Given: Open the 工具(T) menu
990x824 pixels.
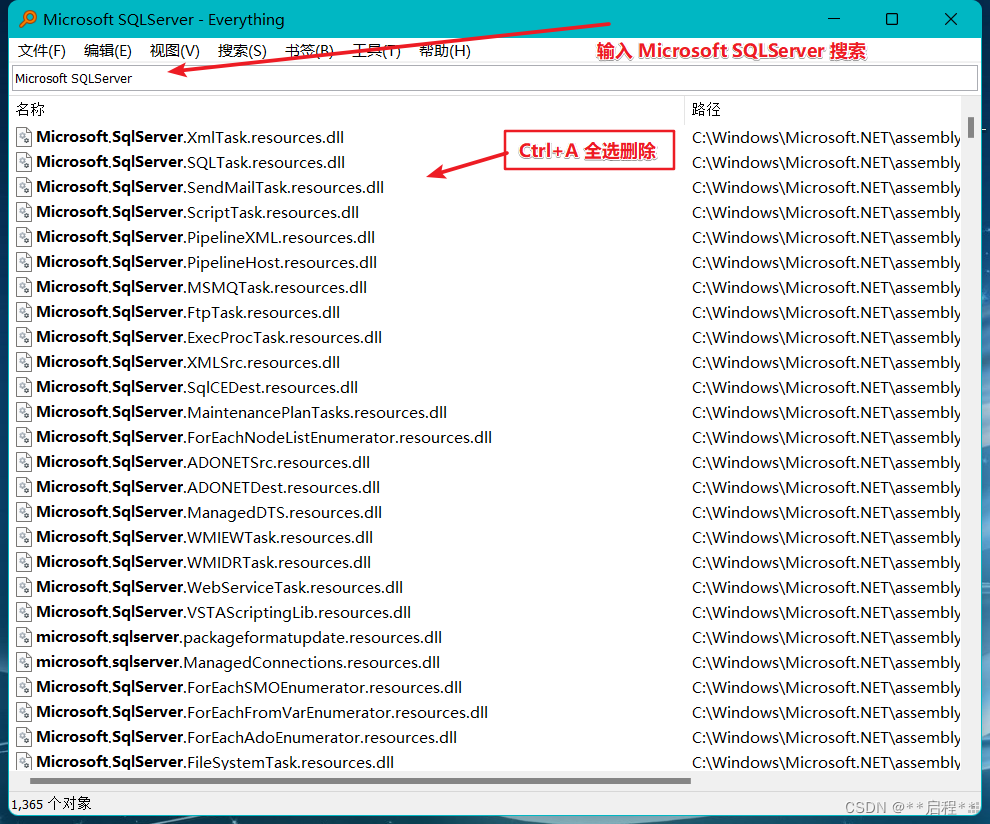Looking at the screenshot, I should click(x=376, y=51).
